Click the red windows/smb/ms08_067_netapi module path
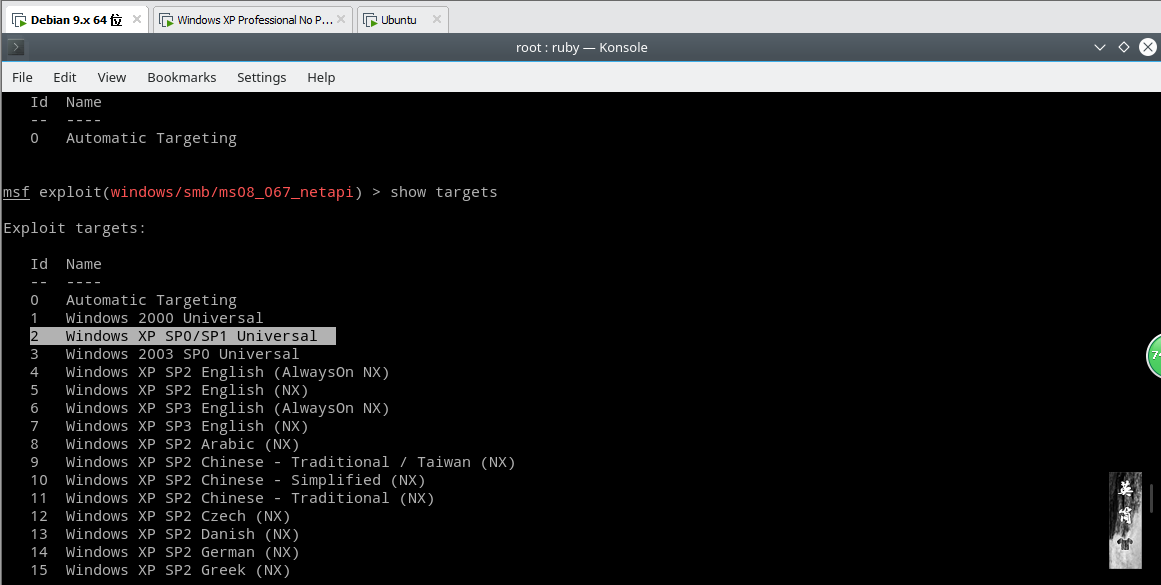1161x585 pixels. [x=232, y=193]
